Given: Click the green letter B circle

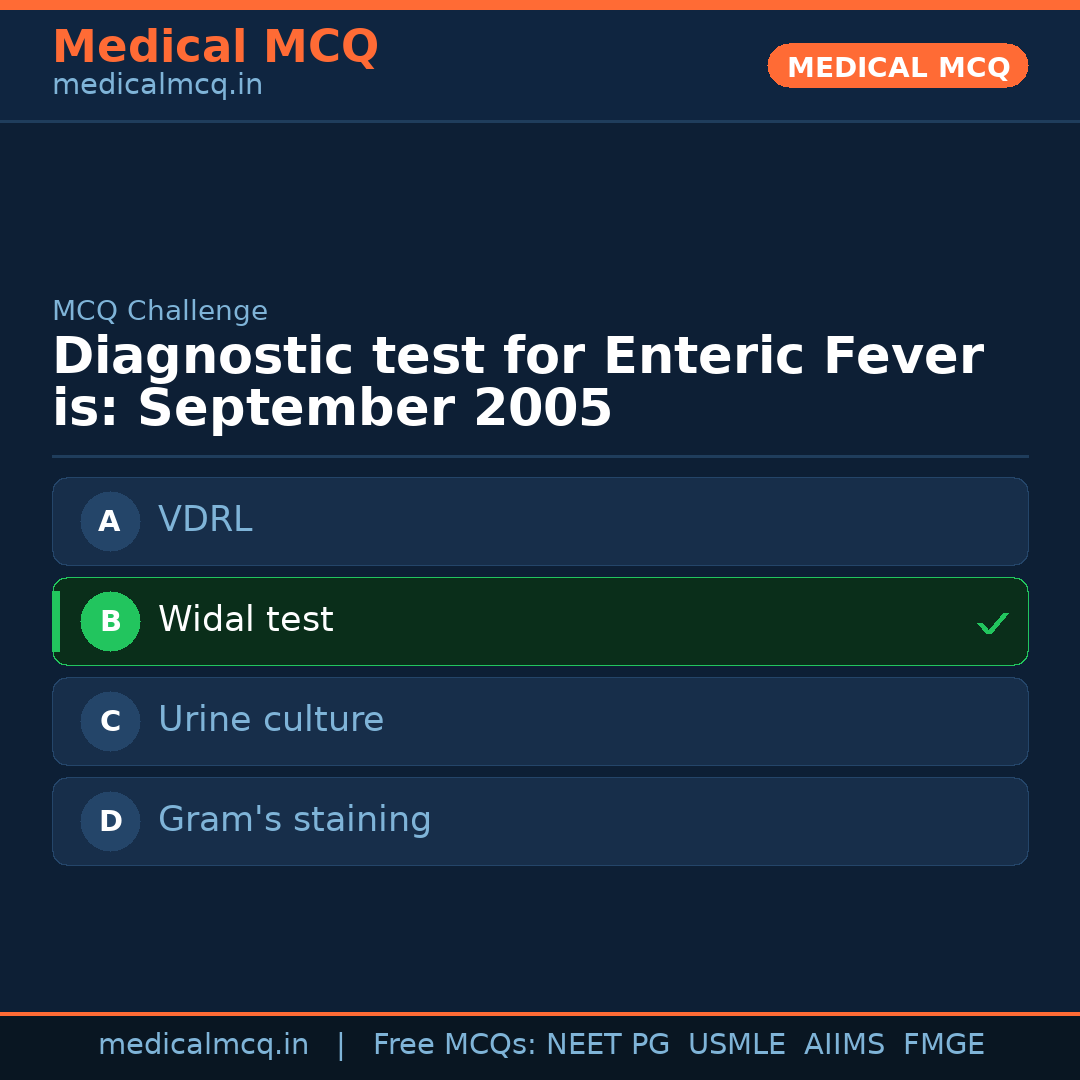Looking at the screenshot, I should [110, 621].
